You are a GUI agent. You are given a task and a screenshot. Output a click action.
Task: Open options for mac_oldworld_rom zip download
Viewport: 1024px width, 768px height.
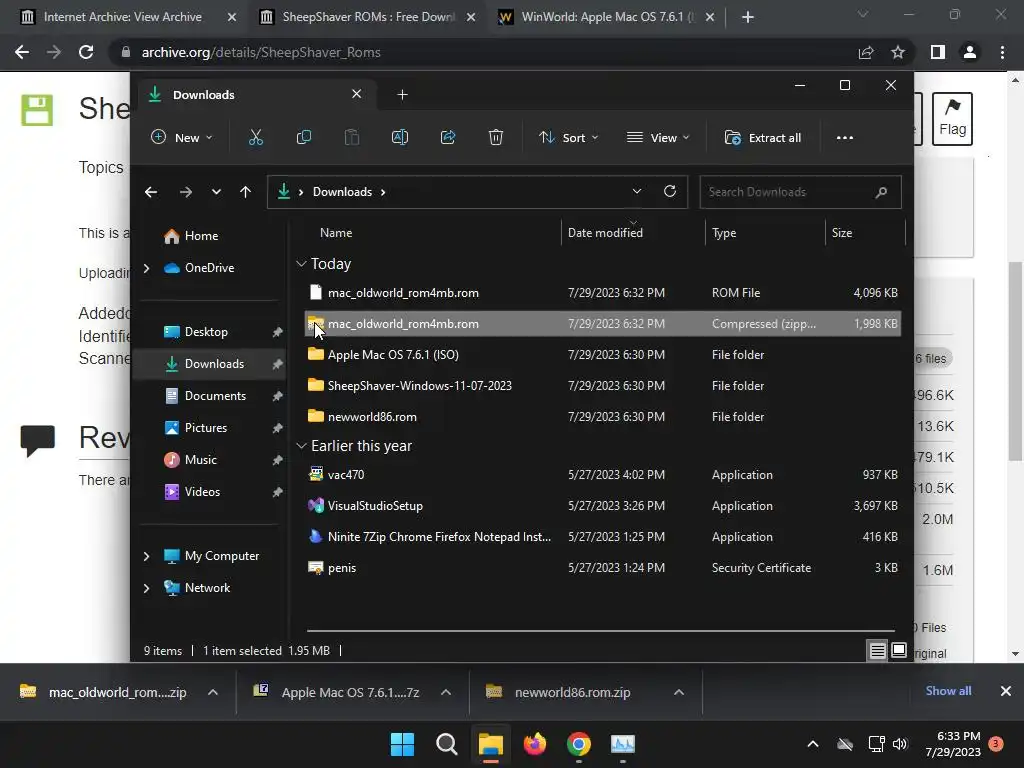pos(213,692)
